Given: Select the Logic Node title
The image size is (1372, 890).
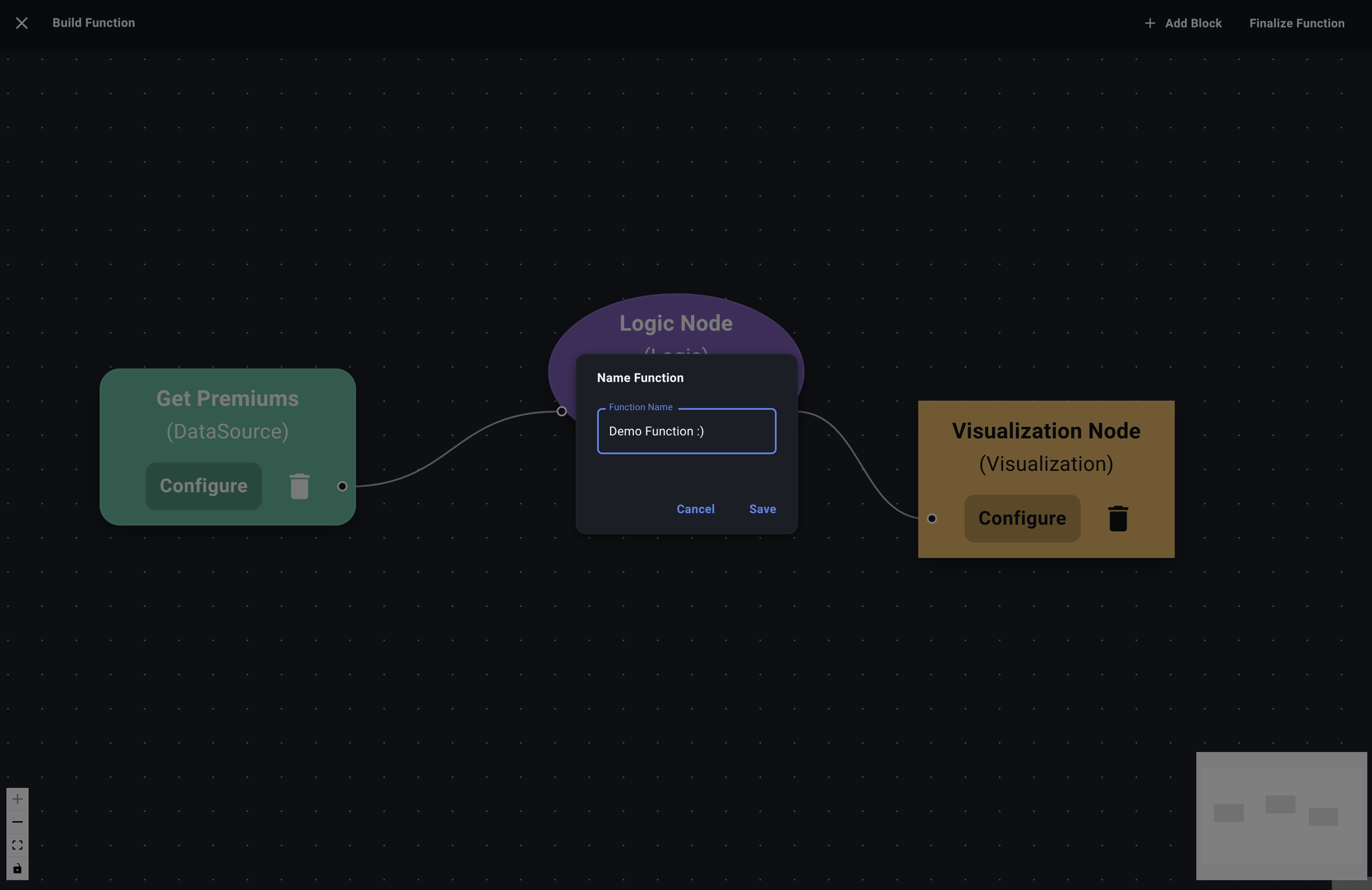Looking at the screenshot, I should (676, 323).
